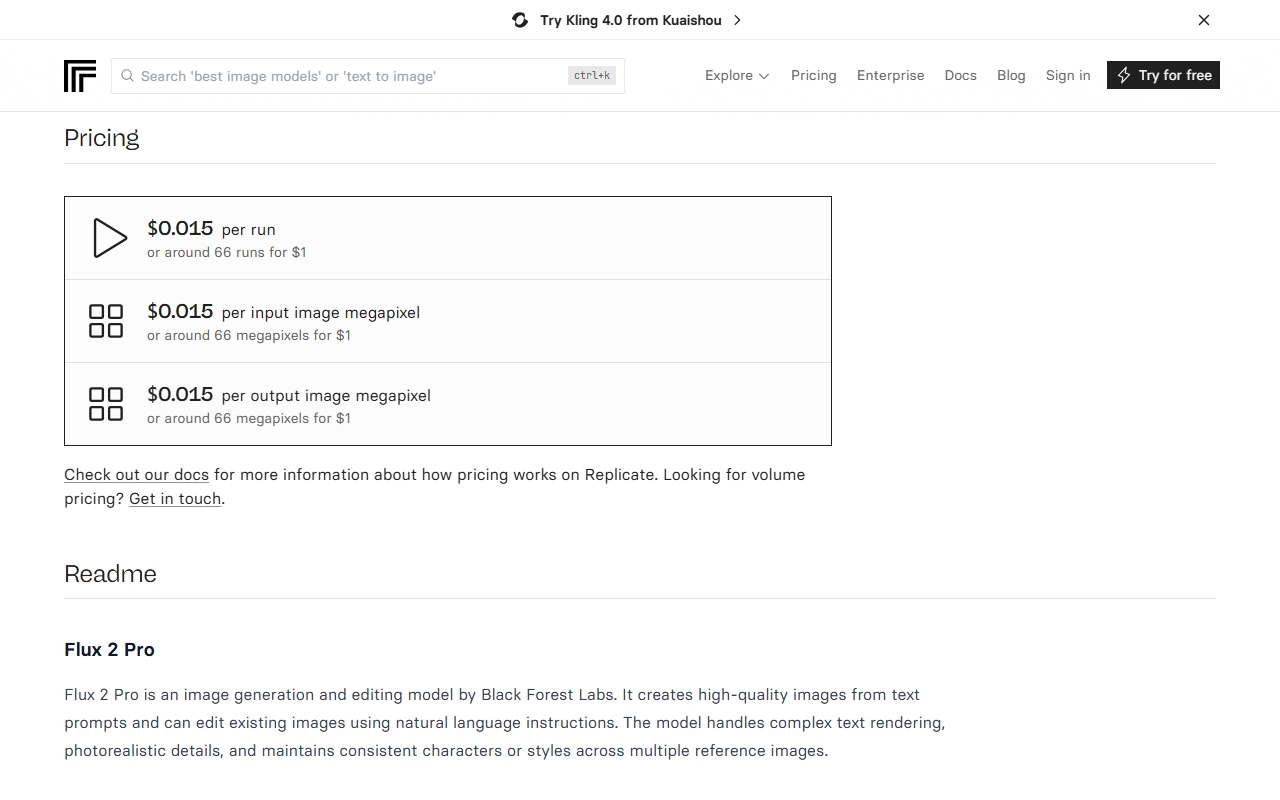Image resolution: width=1280 pixels, height=800 pixels.
Task: Open the Pricing nav item
Action: tap(814, 75)
